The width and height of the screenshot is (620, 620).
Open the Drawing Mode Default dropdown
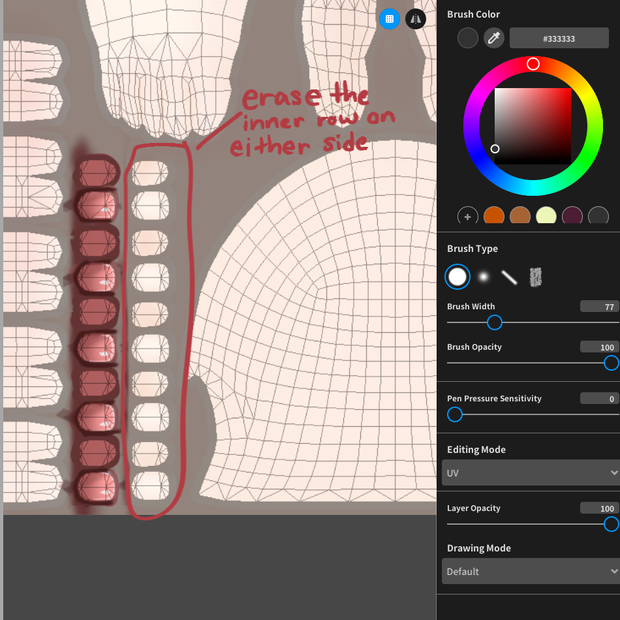[531, 571]
